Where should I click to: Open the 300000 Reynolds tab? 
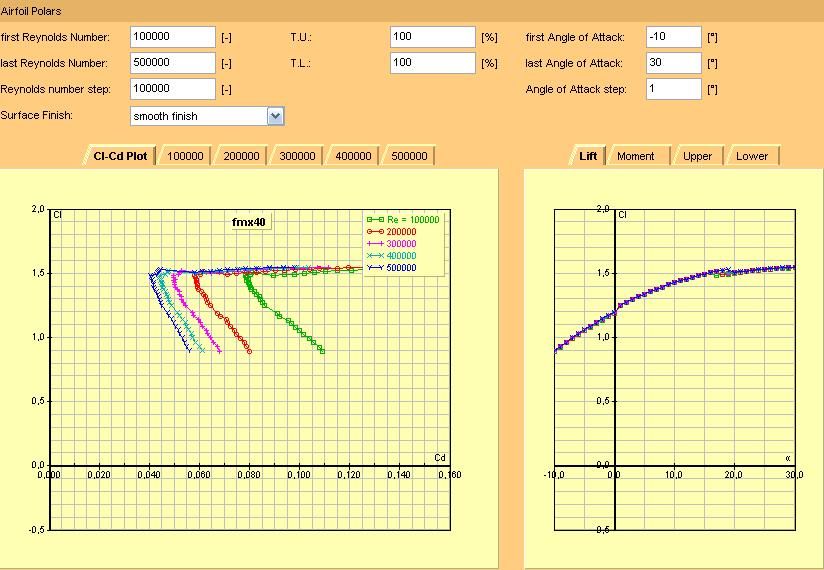point(297,156)
